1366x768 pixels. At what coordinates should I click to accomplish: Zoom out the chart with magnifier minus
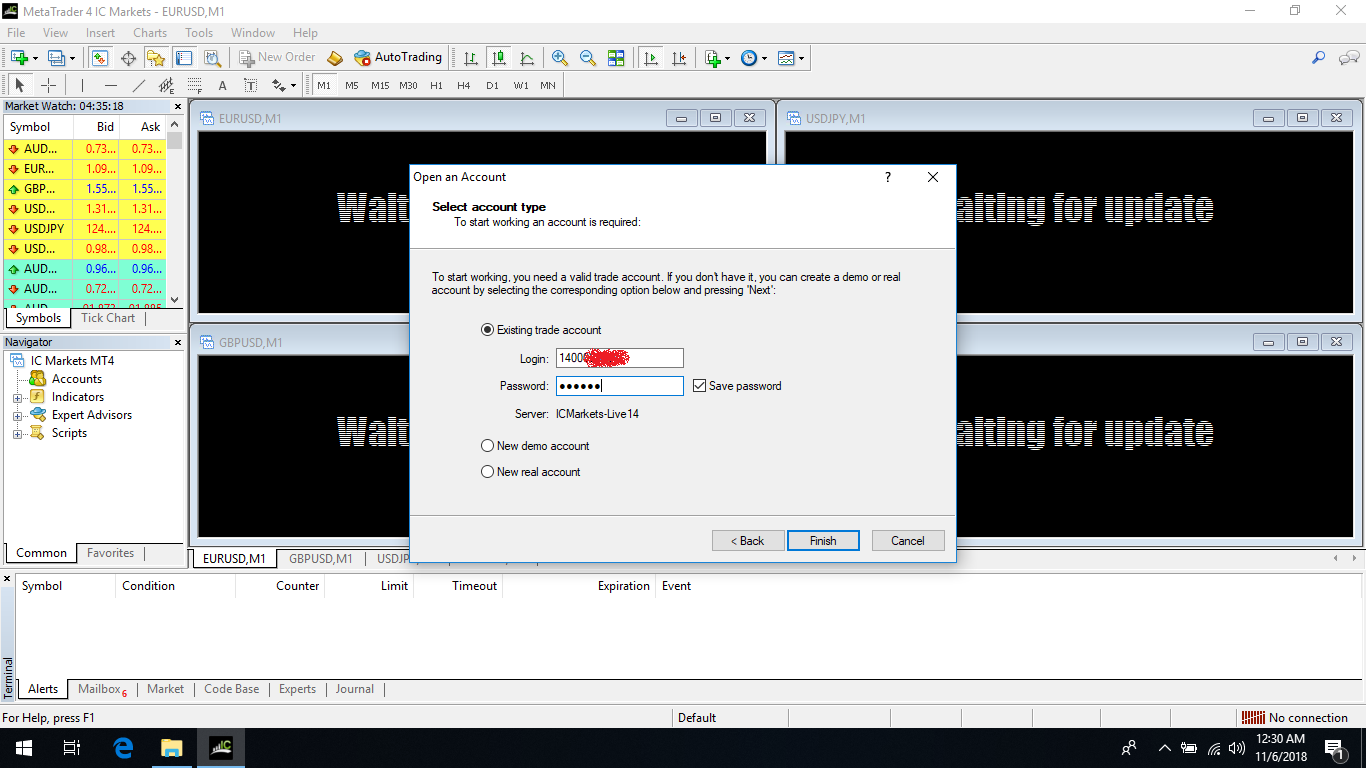pyautogui.click(x=588, y=58)
